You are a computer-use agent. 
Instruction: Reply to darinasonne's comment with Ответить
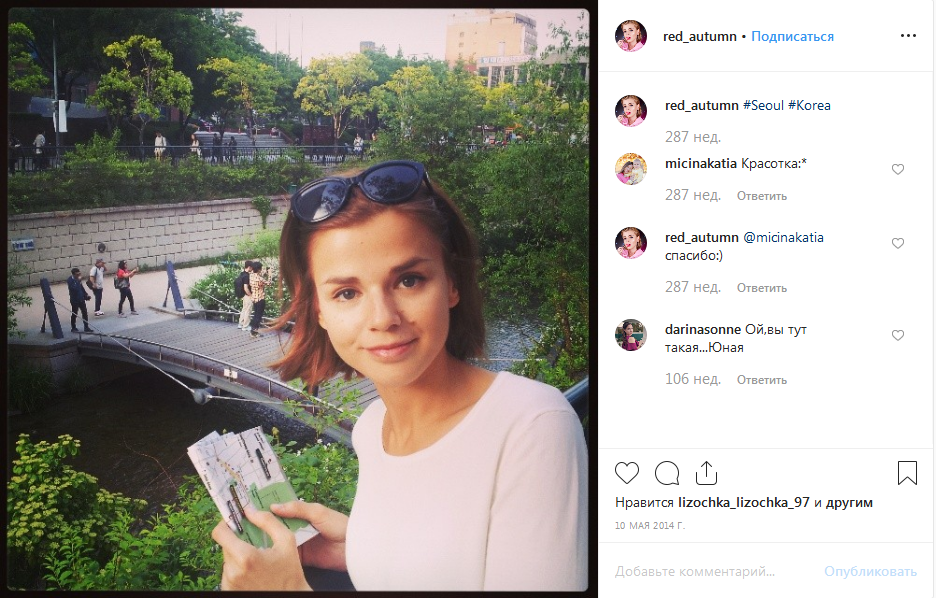click(762, 380)
